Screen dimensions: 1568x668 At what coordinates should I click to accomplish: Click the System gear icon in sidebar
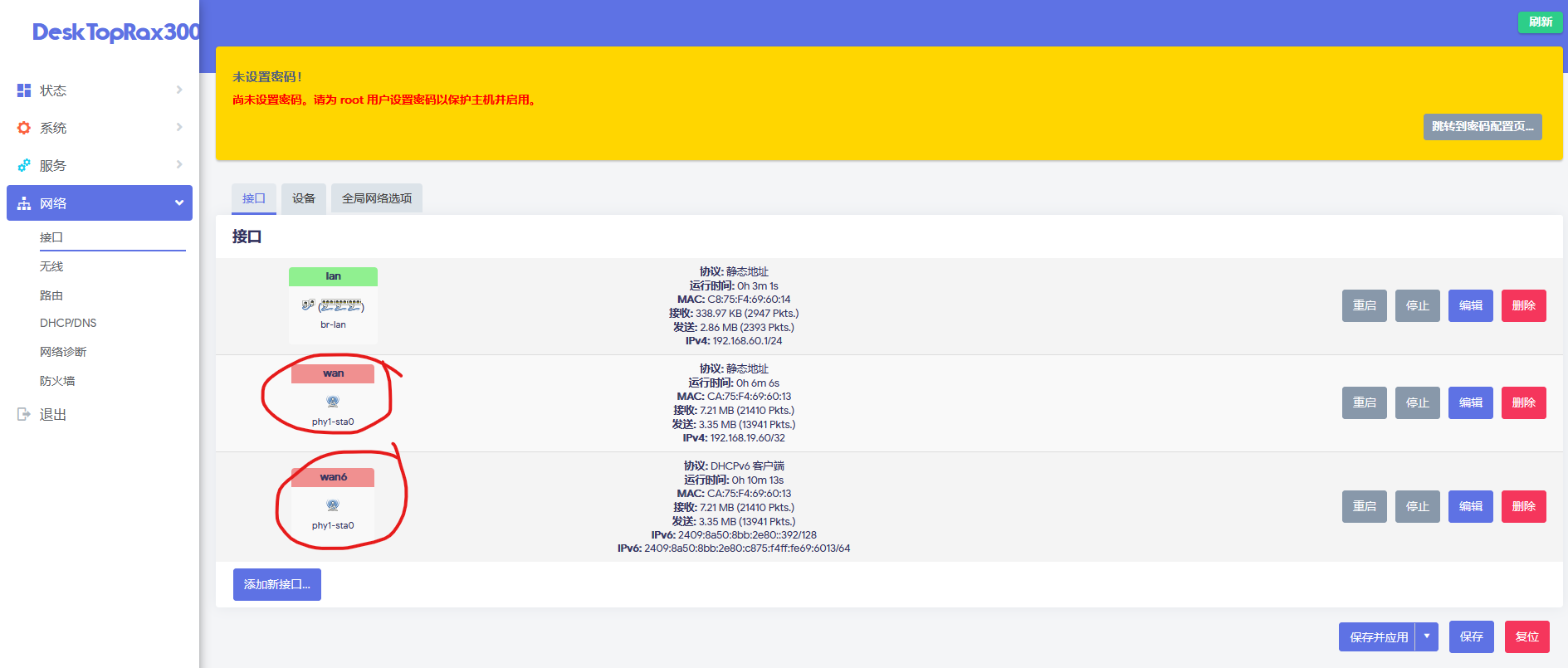click(x=24, y=128)
